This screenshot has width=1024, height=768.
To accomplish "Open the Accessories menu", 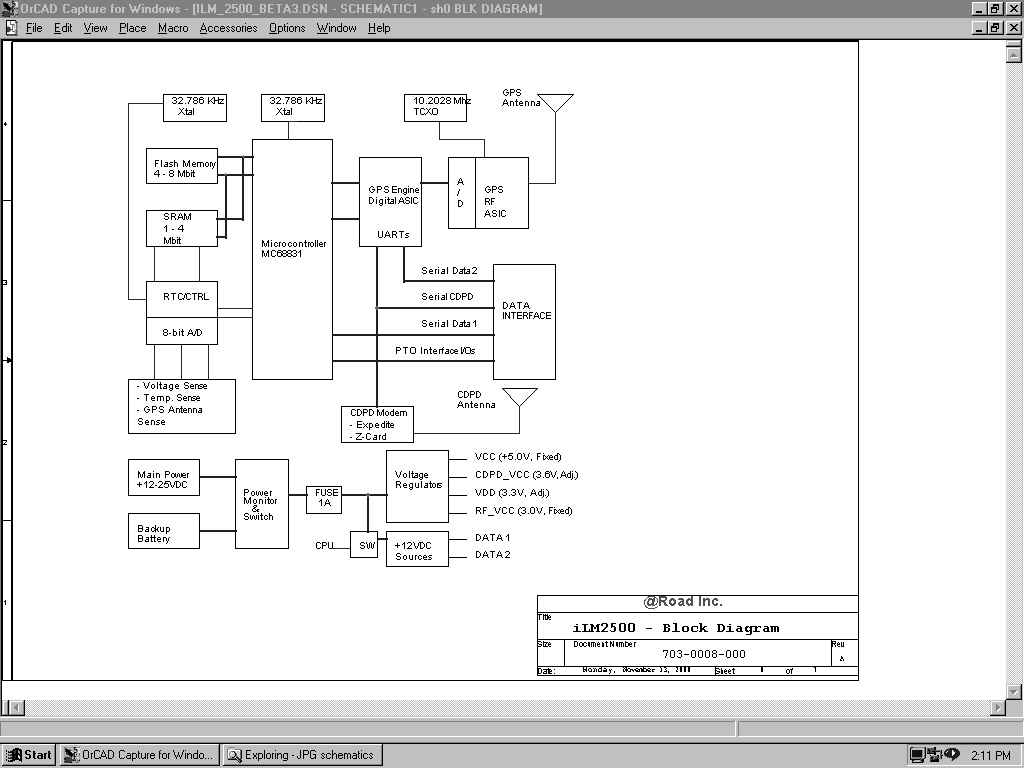I will [228, 28].
